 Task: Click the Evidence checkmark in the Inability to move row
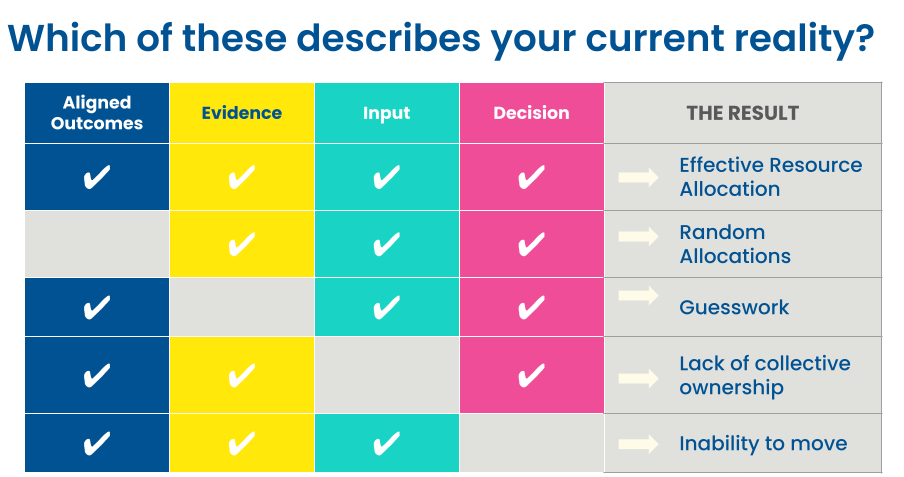pos(241,443)
